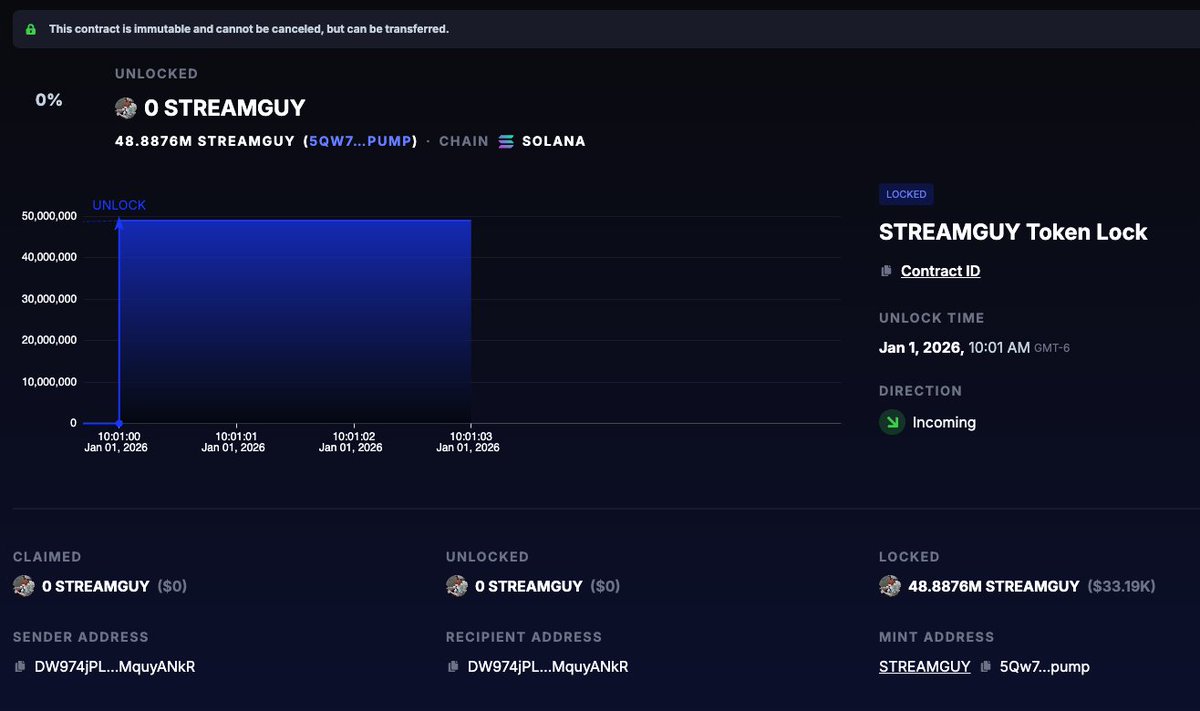Click the token avatar beside the top 0 STREAMGUY heading
Viewport: 1200px width, 711px height.
coord(126,108)
